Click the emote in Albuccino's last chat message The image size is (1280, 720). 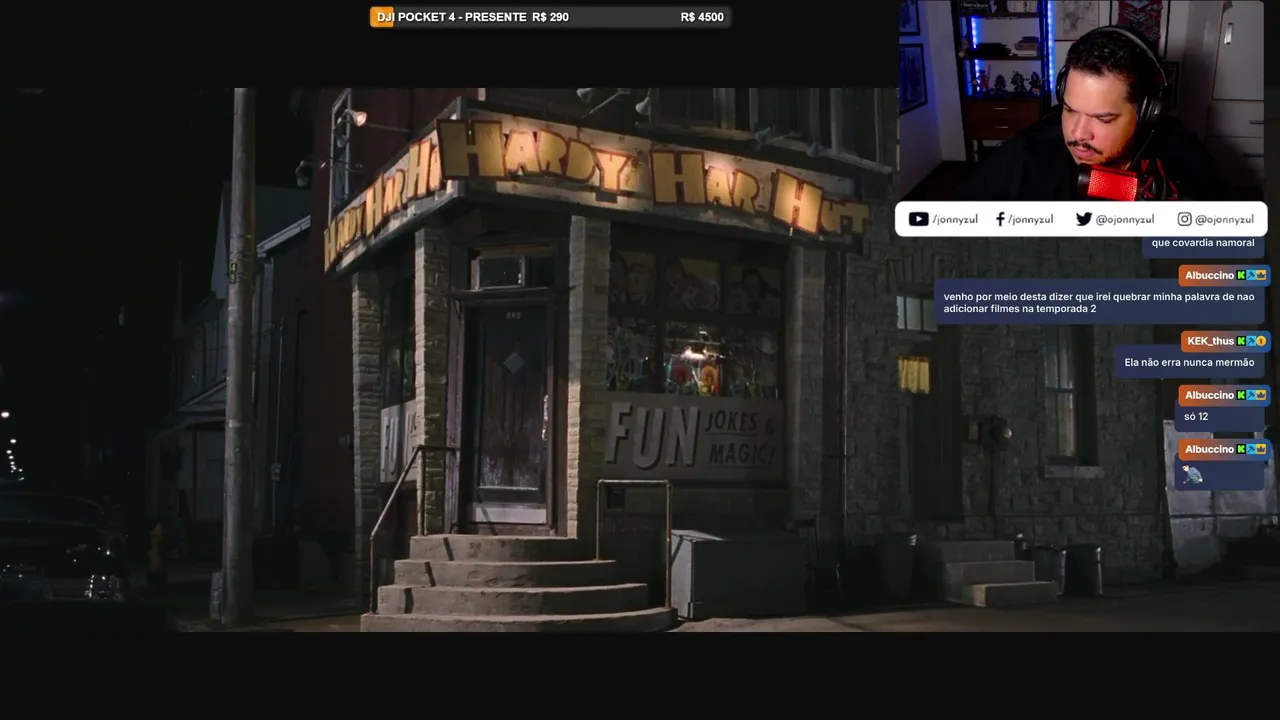coord(1192,474)
